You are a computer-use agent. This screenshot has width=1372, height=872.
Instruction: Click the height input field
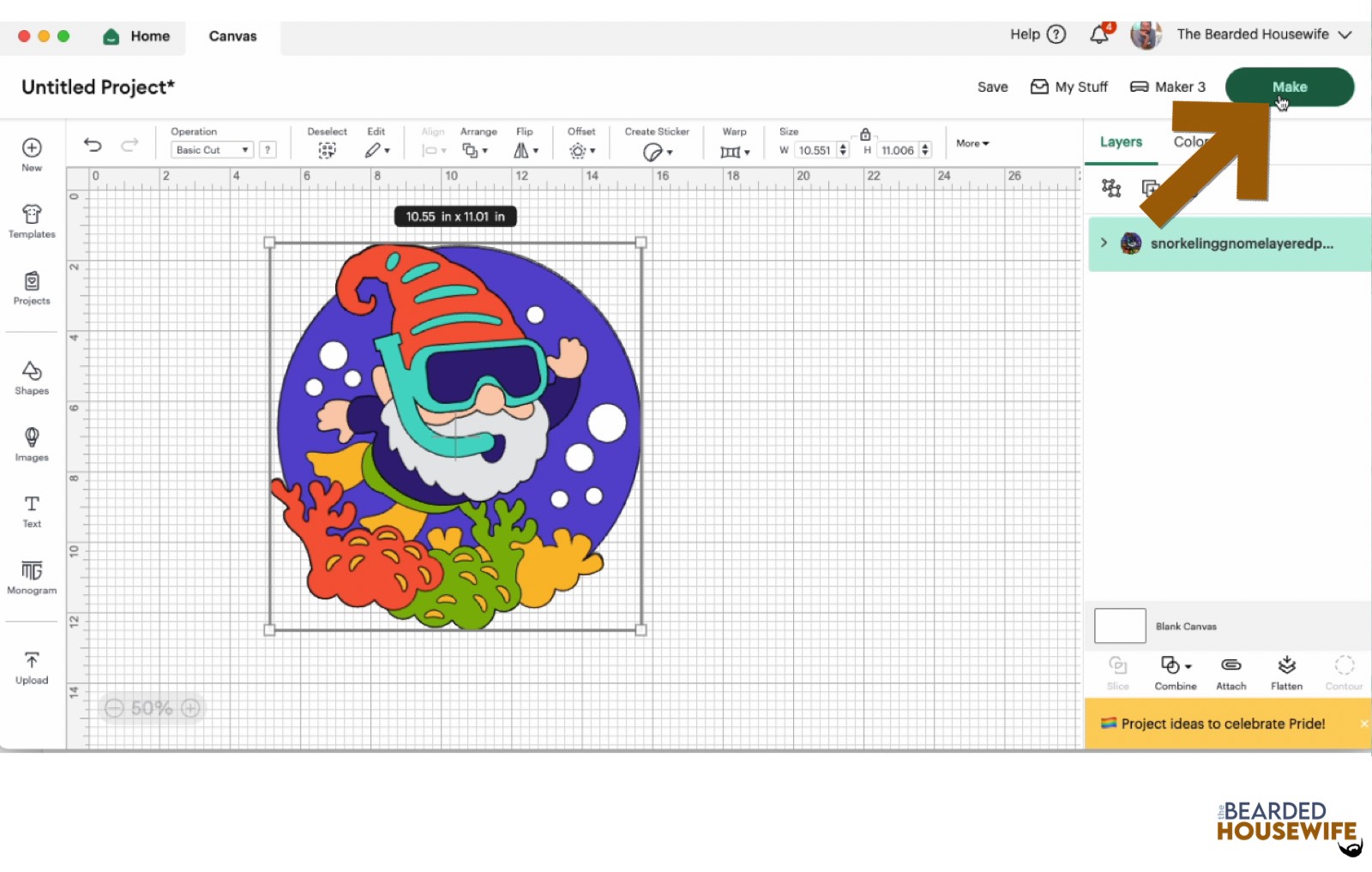click(897, 150)
